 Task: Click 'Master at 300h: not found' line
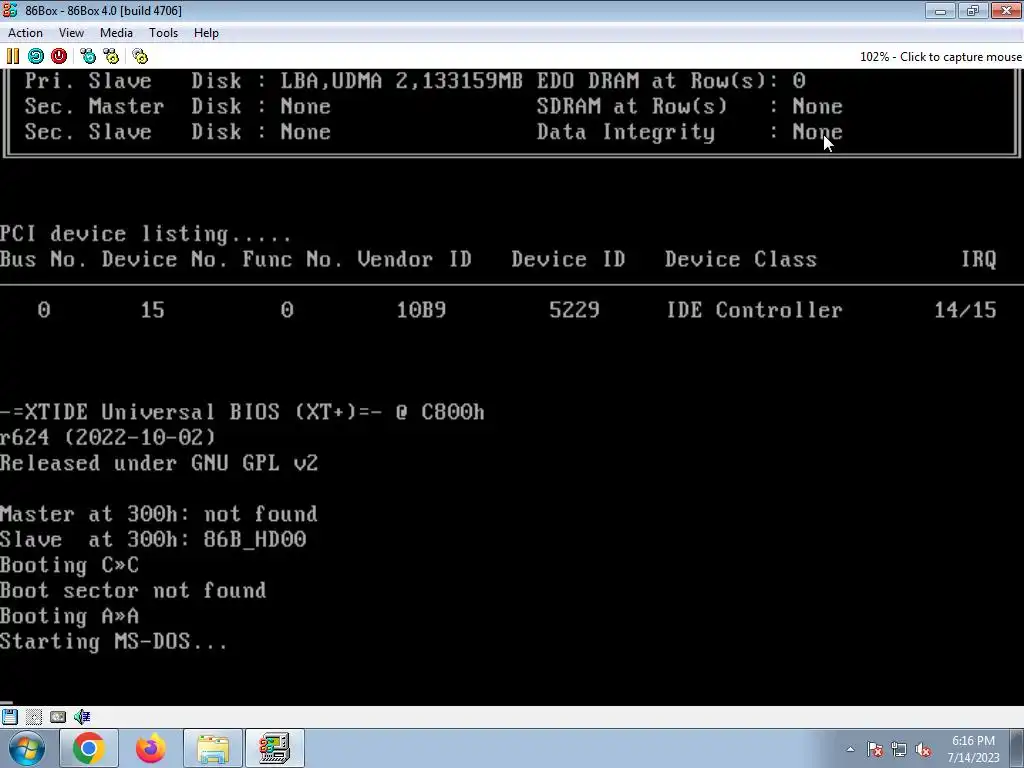pos(159,514)
